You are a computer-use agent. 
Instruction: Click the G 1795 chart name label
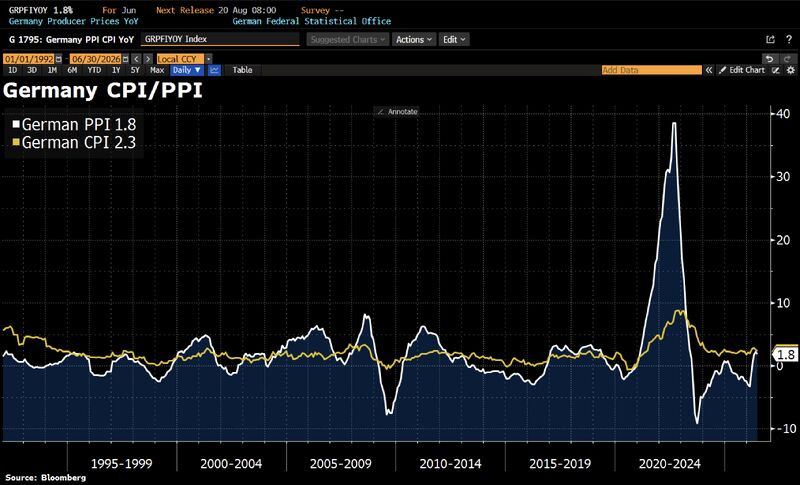pyautogui.click(x=71, y=39)
